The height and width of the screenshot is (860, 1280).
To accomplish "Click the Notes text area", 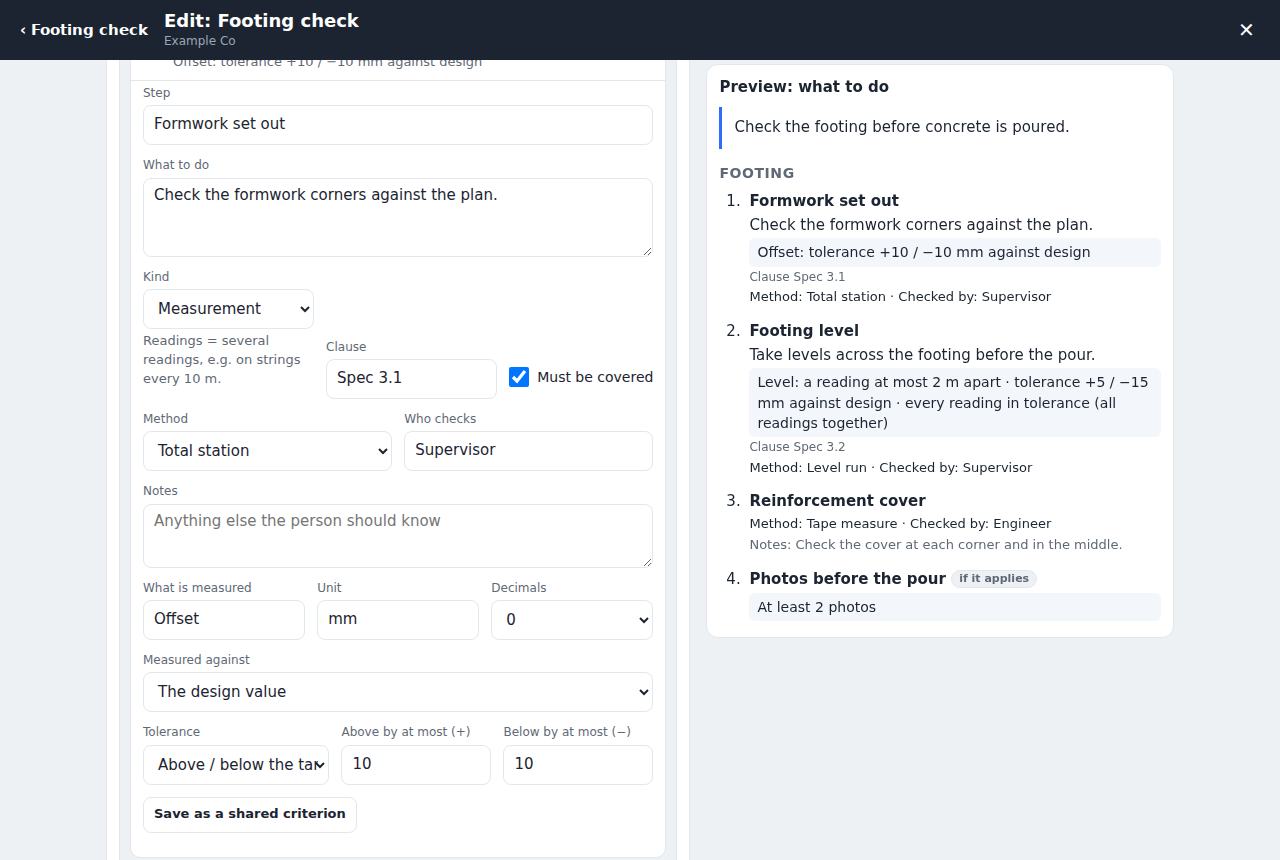I will tap(398, 536).
